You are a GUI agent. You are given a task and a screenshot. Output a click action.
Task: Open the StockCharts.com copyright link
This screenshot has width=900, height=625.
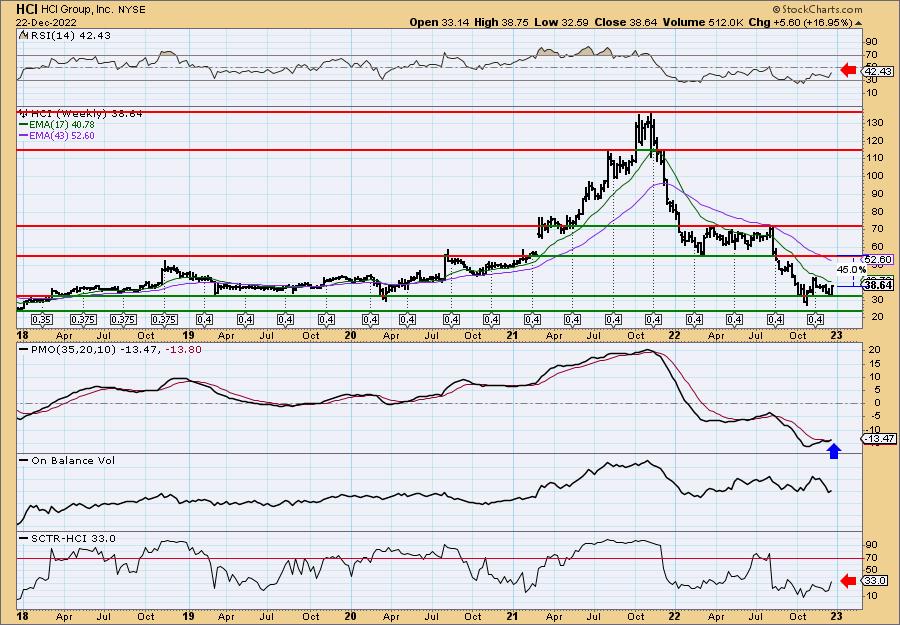(x=817, y=9)
